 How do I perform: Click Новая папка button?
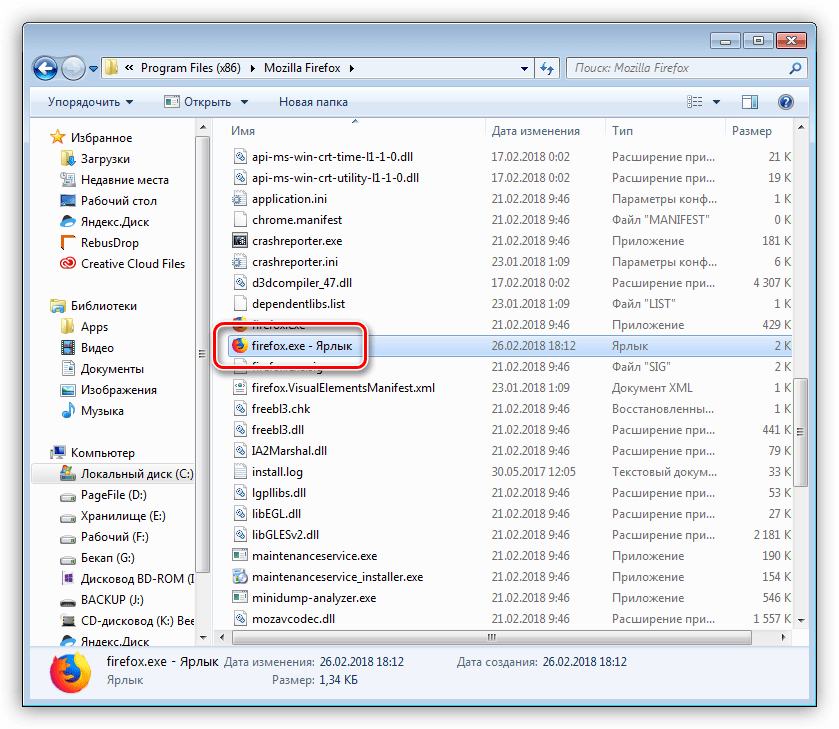pos(313,102)
